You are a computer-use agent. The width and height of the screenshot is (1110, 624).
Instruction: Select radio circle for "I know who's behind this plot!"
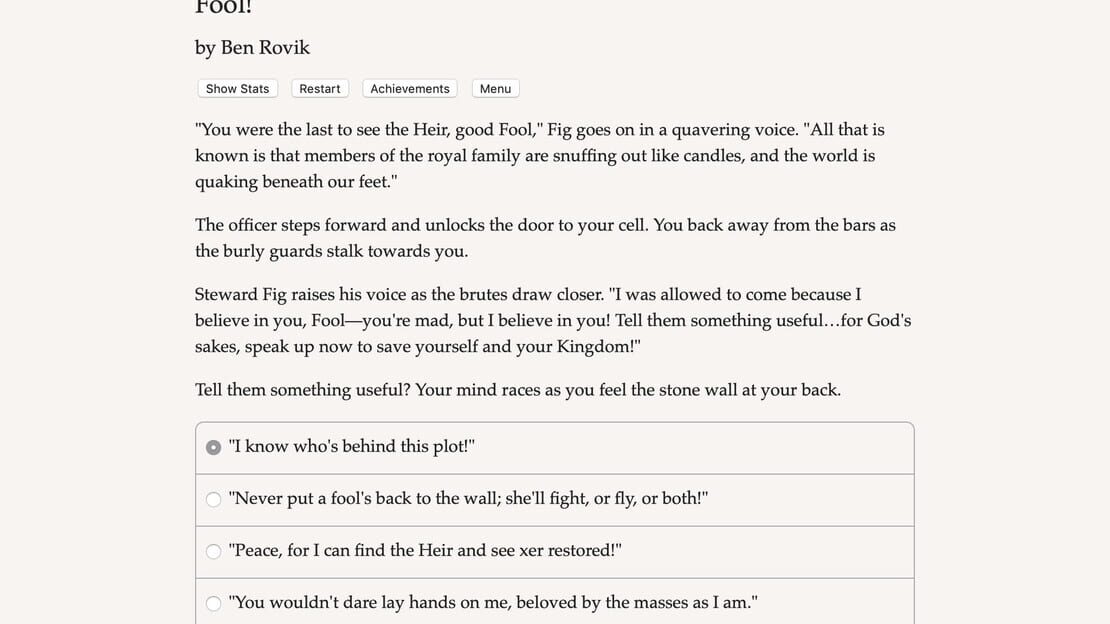click(x=213, y=447)
